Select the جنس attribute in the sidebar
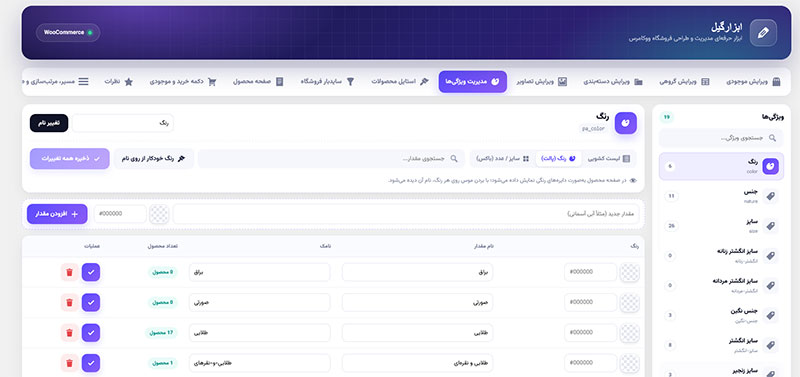This screenshot has width=800, height=377. coord(721,196)
